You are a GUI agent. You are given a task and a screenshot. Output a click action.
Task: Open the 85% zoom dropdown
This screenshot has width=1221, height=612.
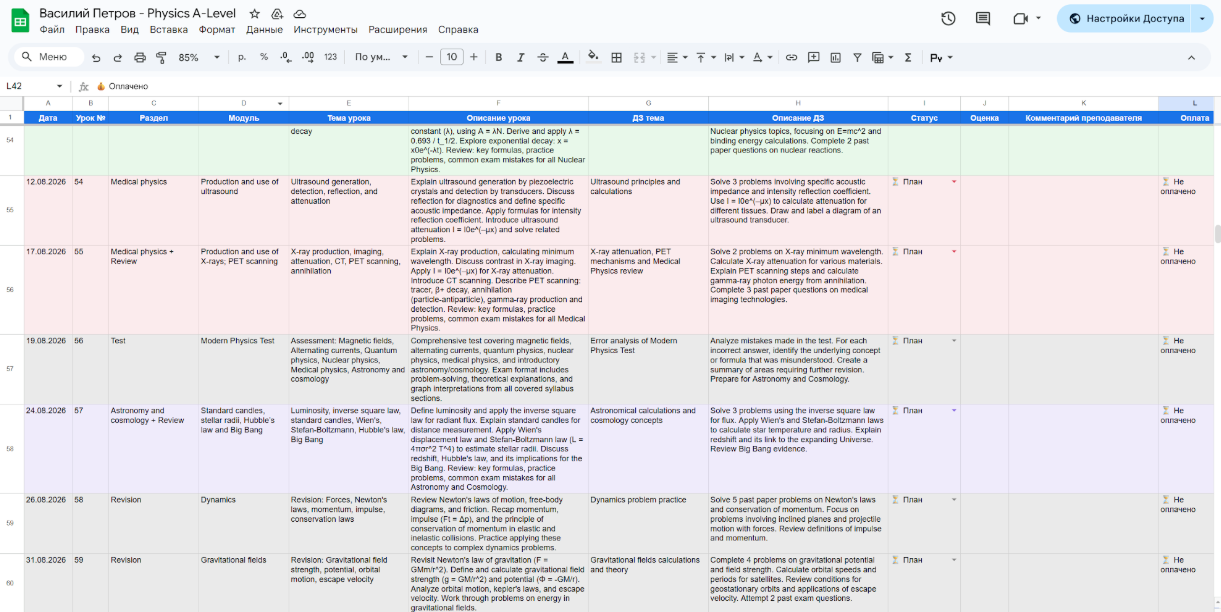(199, 57)
